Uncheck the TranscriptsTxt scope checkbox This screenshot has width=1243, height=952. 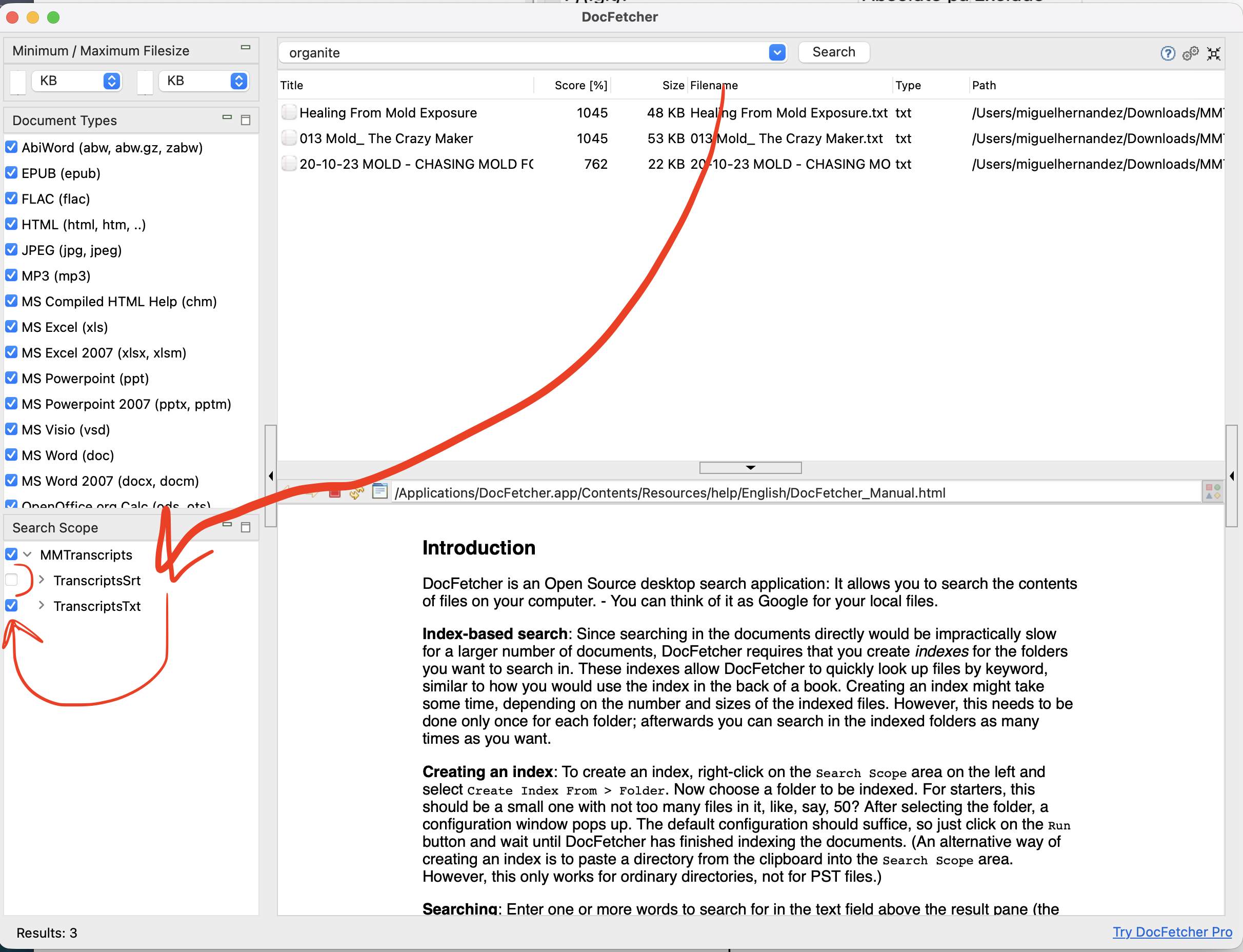coord(11,606)
